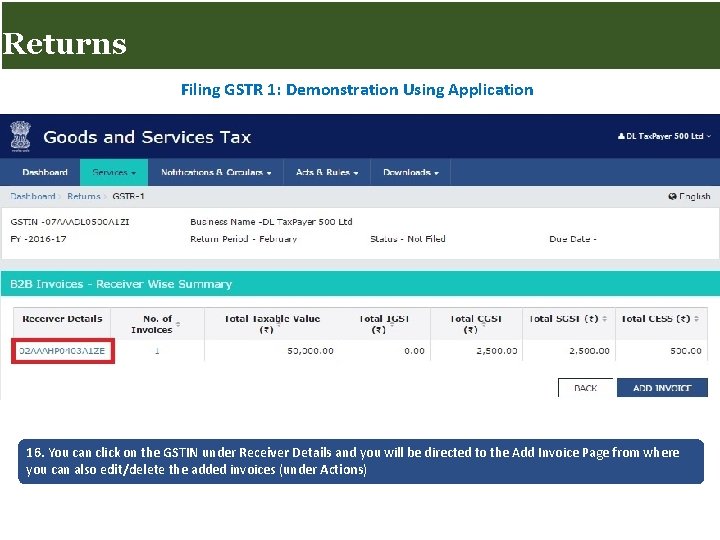Click the Receiver Details column header
The image size is (720, 540).
click(x=62, y=319)
